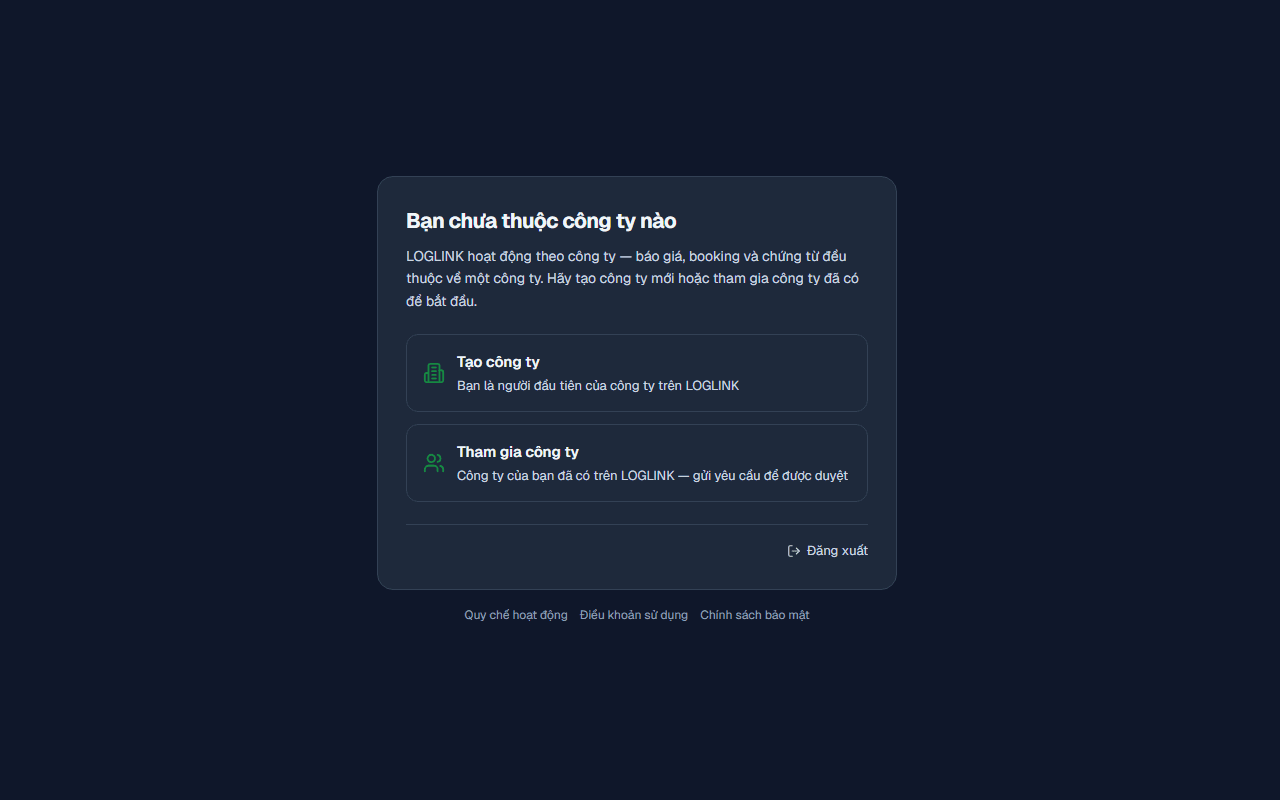1280x800 pixels.
Task: Click the people icon beside Tham gia công ty
Action: click(434, 463)
